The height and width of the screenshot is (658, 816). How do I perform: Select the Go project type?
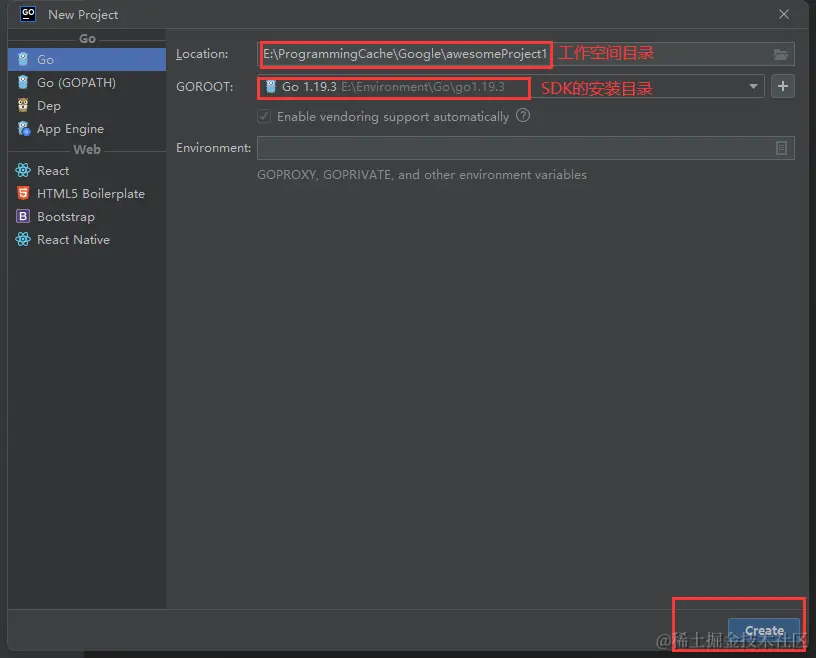click(87, 59)
